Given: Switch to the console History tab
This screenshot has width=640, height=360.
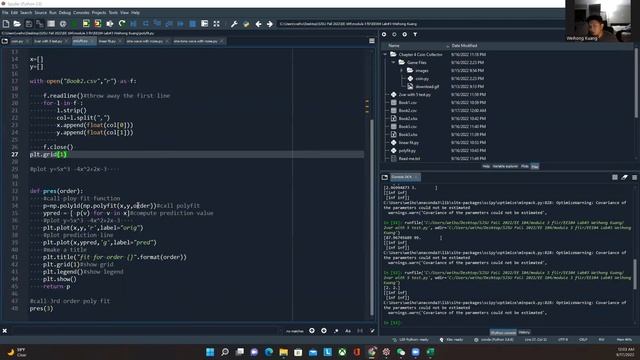Looking at the screenshot, I should (x=524, y=332).
